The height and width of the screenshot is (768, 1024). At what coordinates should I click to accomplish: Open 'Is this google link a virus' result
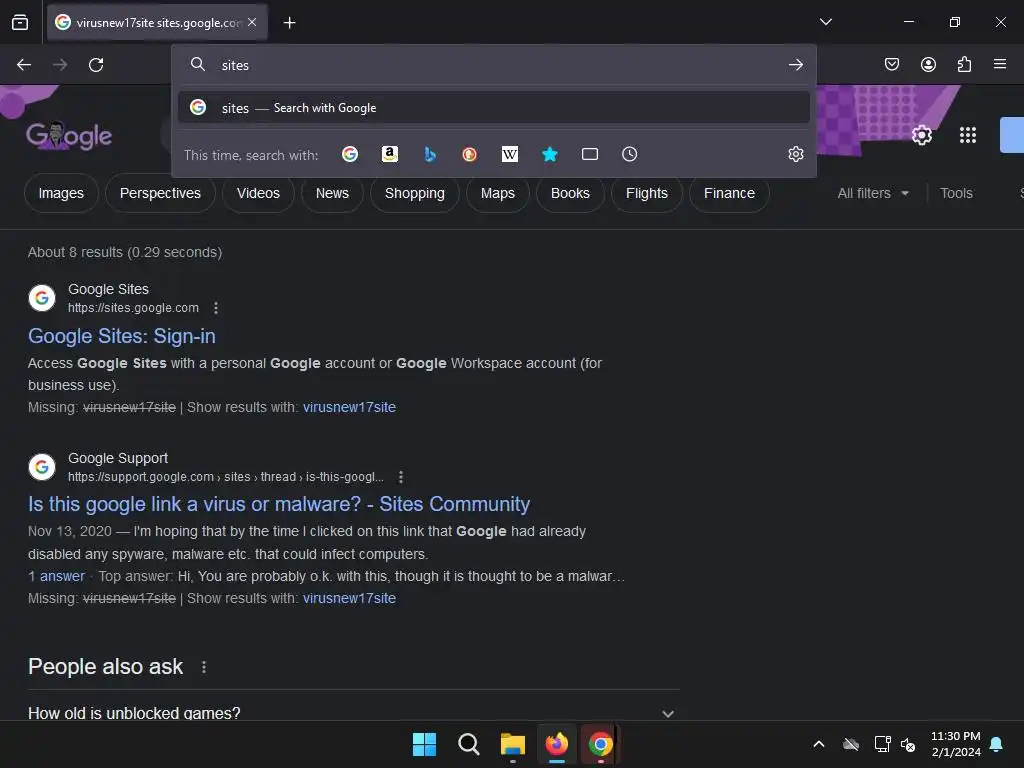click(x=279, y=504)
